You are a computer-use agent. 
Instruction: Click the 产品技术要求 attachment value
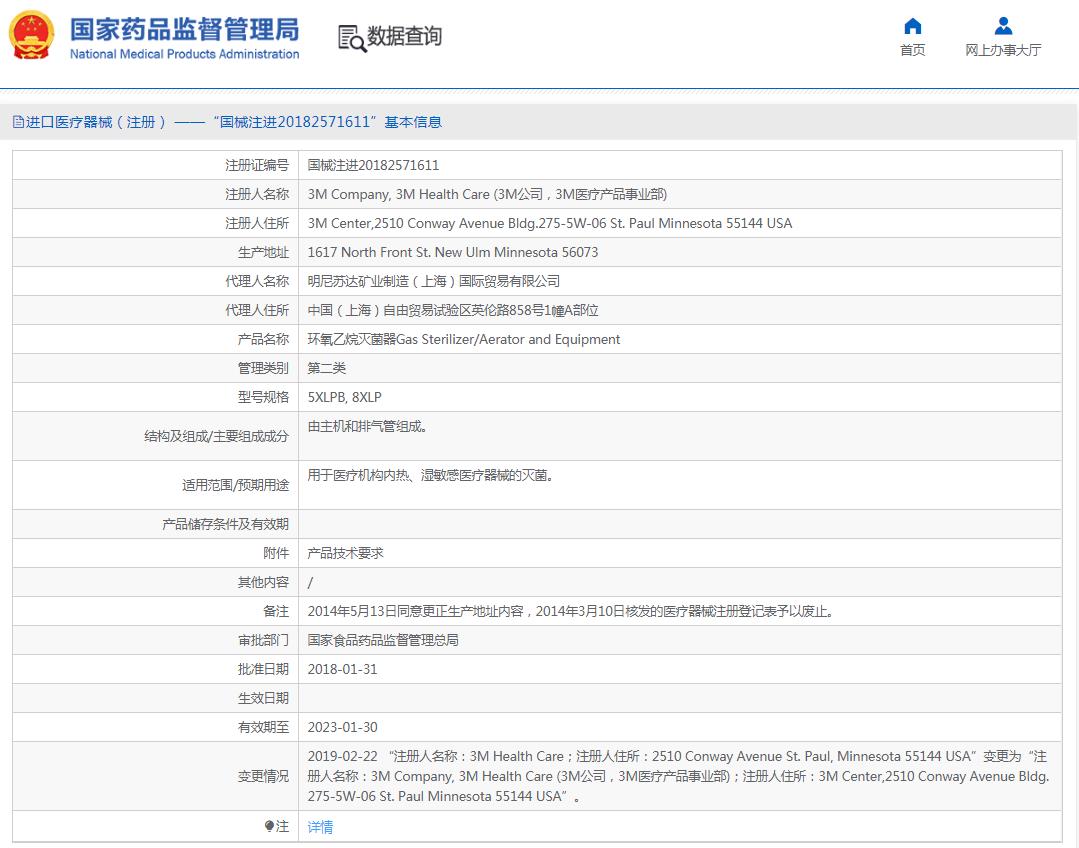pos(345,553)
